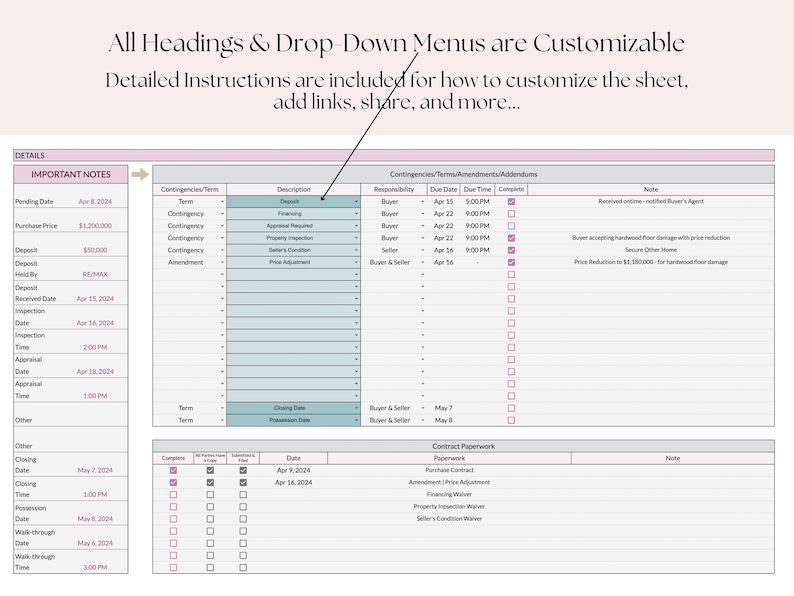Screen dimensions: 794x596
Task: Click the 5:00 PM due time cell
Action: 478,202
